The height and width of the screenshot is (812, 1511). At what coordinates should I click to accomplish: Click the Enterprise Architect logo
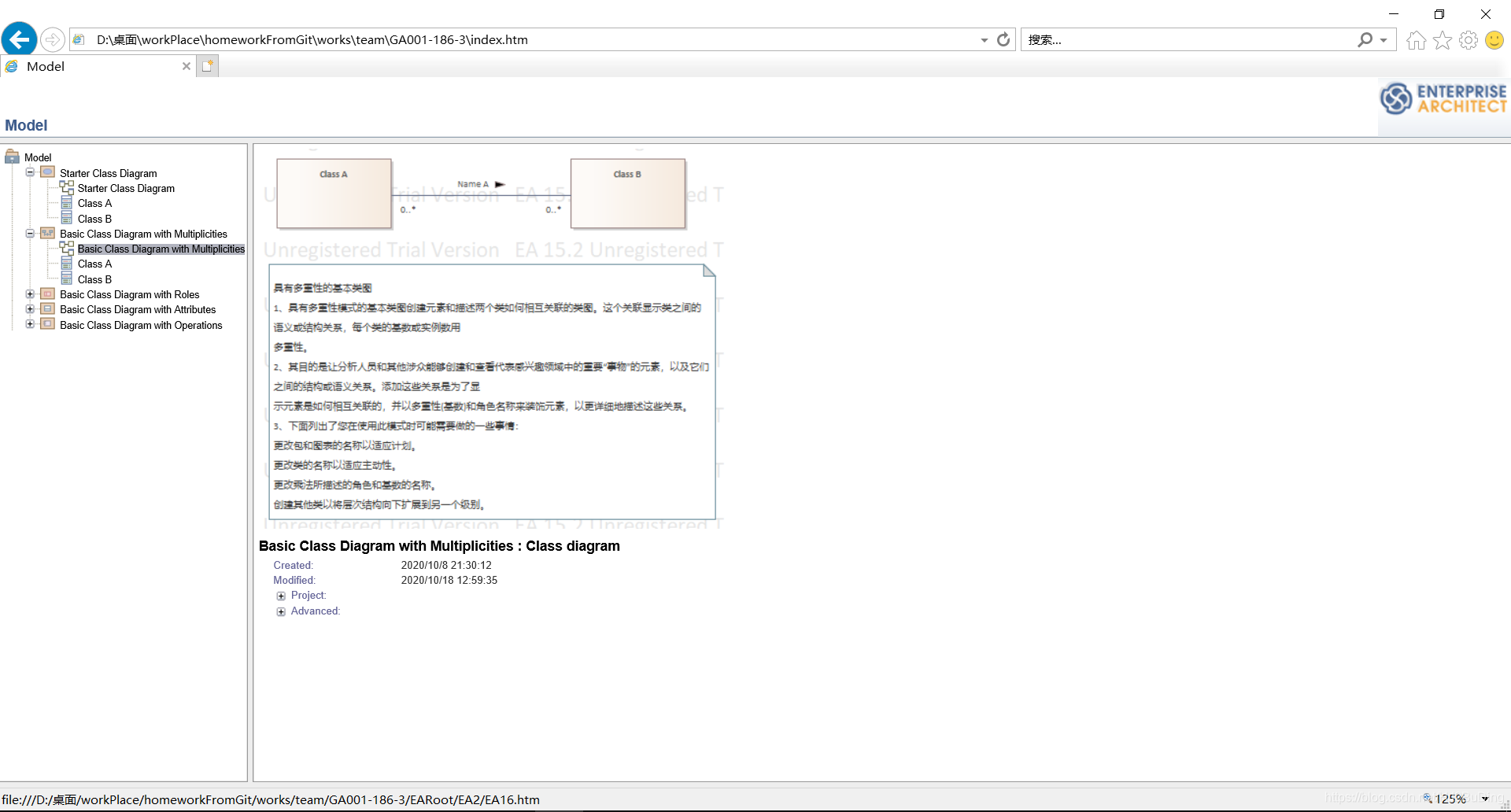[1443, 99]
